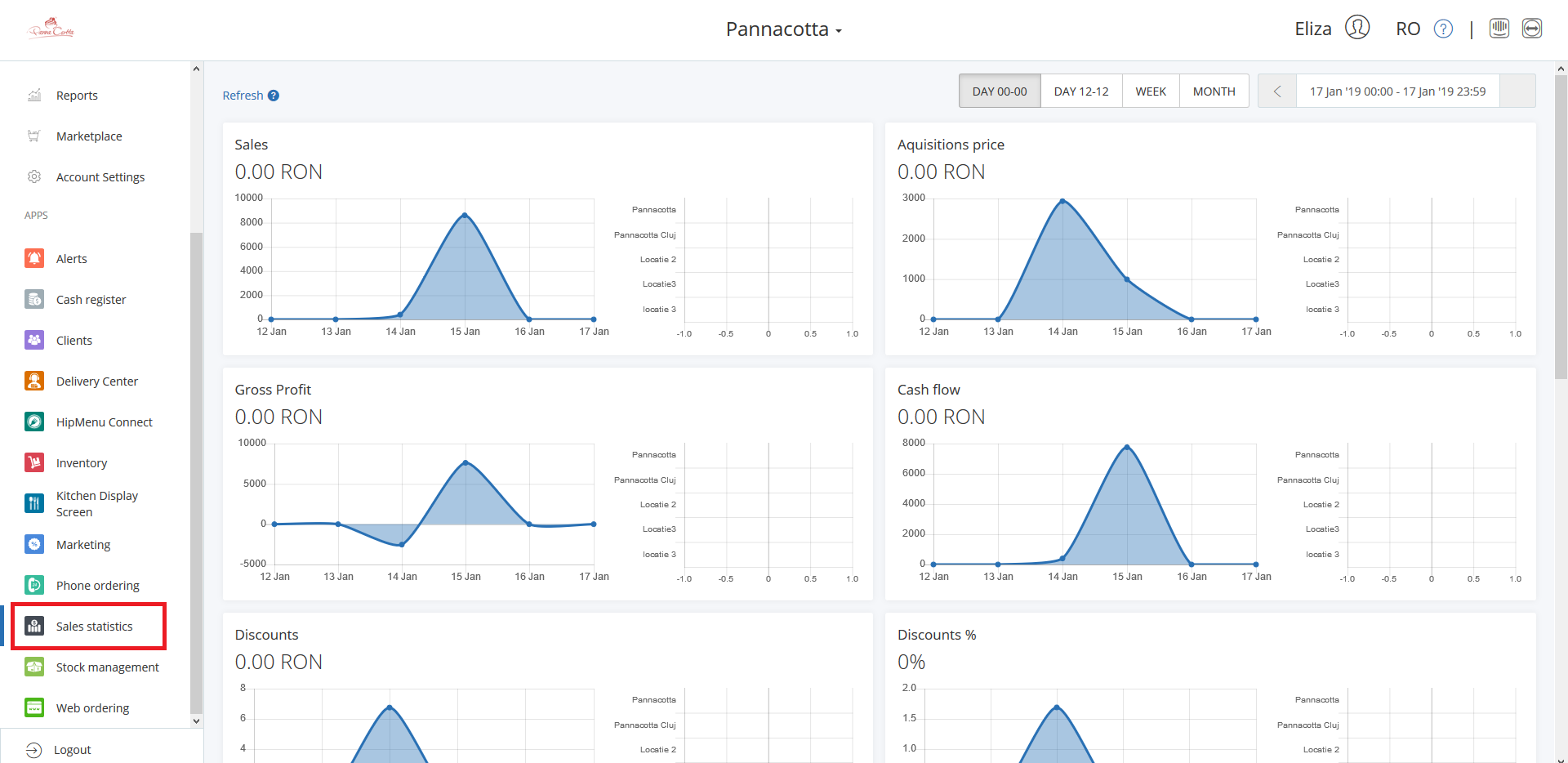Click the Refresh link

243,96
